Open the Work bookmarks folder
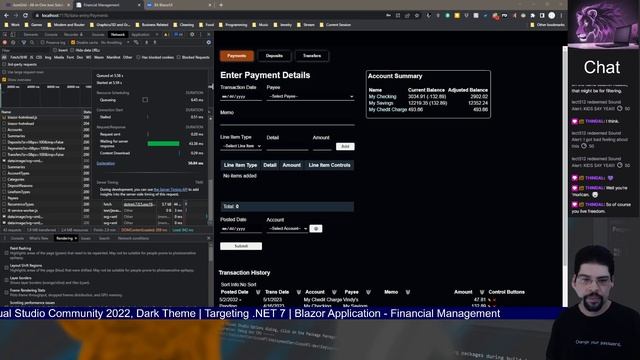640x360 pixels. [12, 25]
